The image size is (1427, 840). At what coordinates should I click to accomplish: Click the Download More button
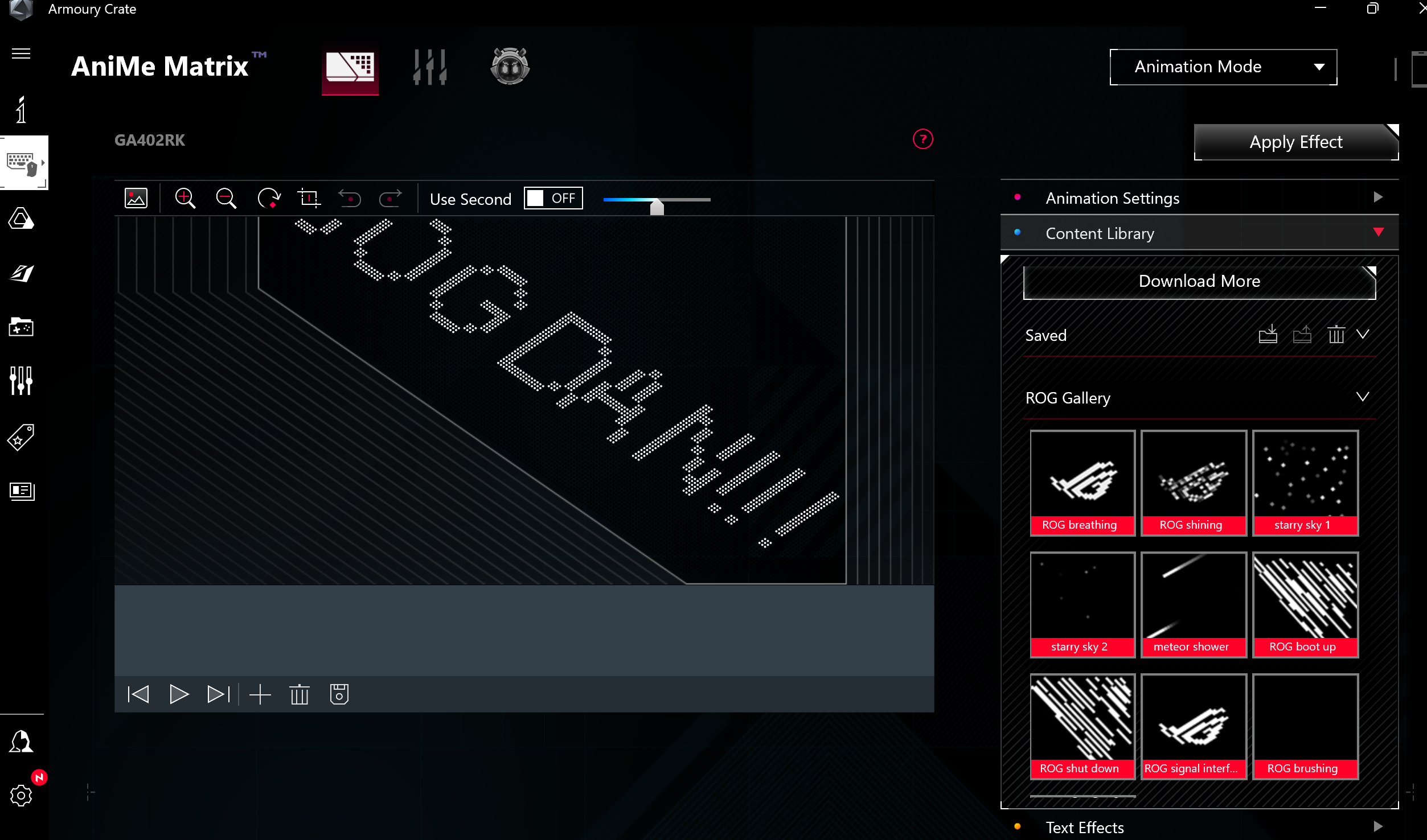pyautogui.click(x=1199, y=281)
